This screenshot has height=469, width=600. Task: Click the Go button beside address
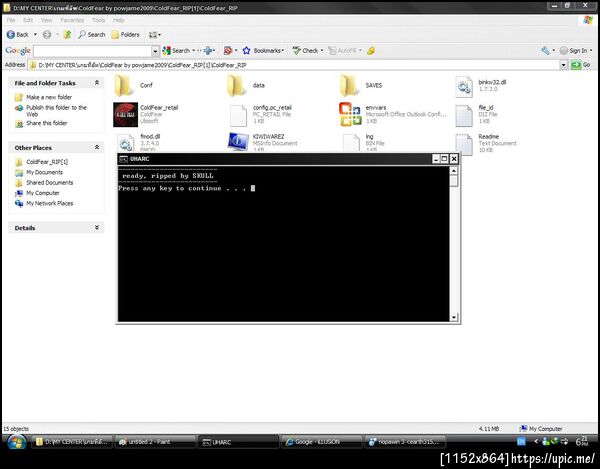pos(581,65)
